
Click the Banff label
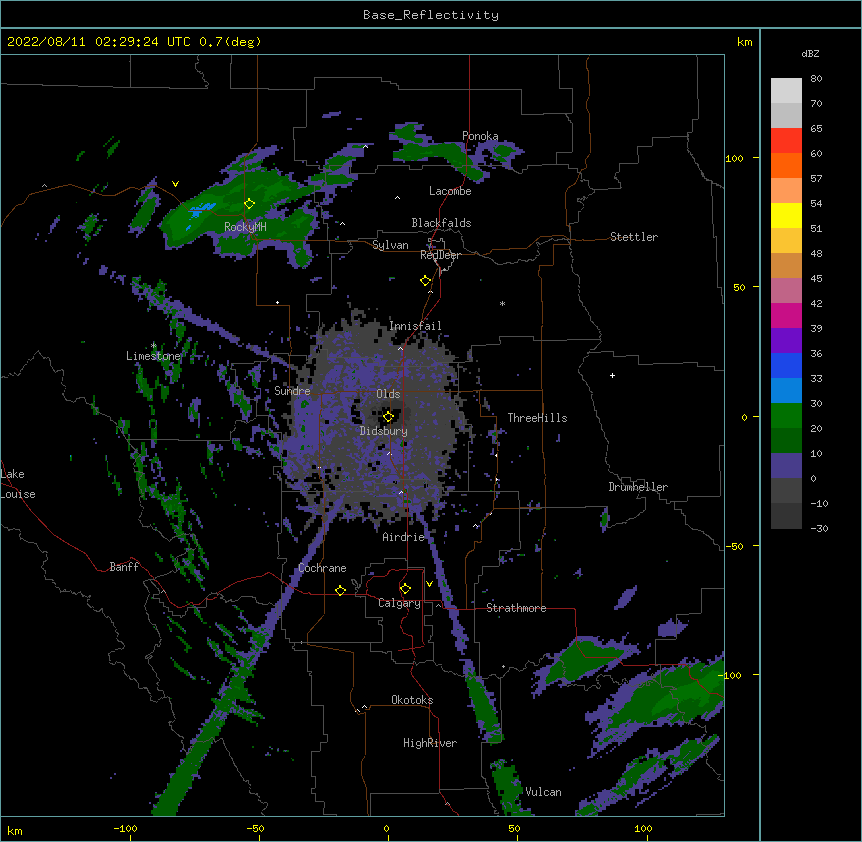(x=124, y=567)
